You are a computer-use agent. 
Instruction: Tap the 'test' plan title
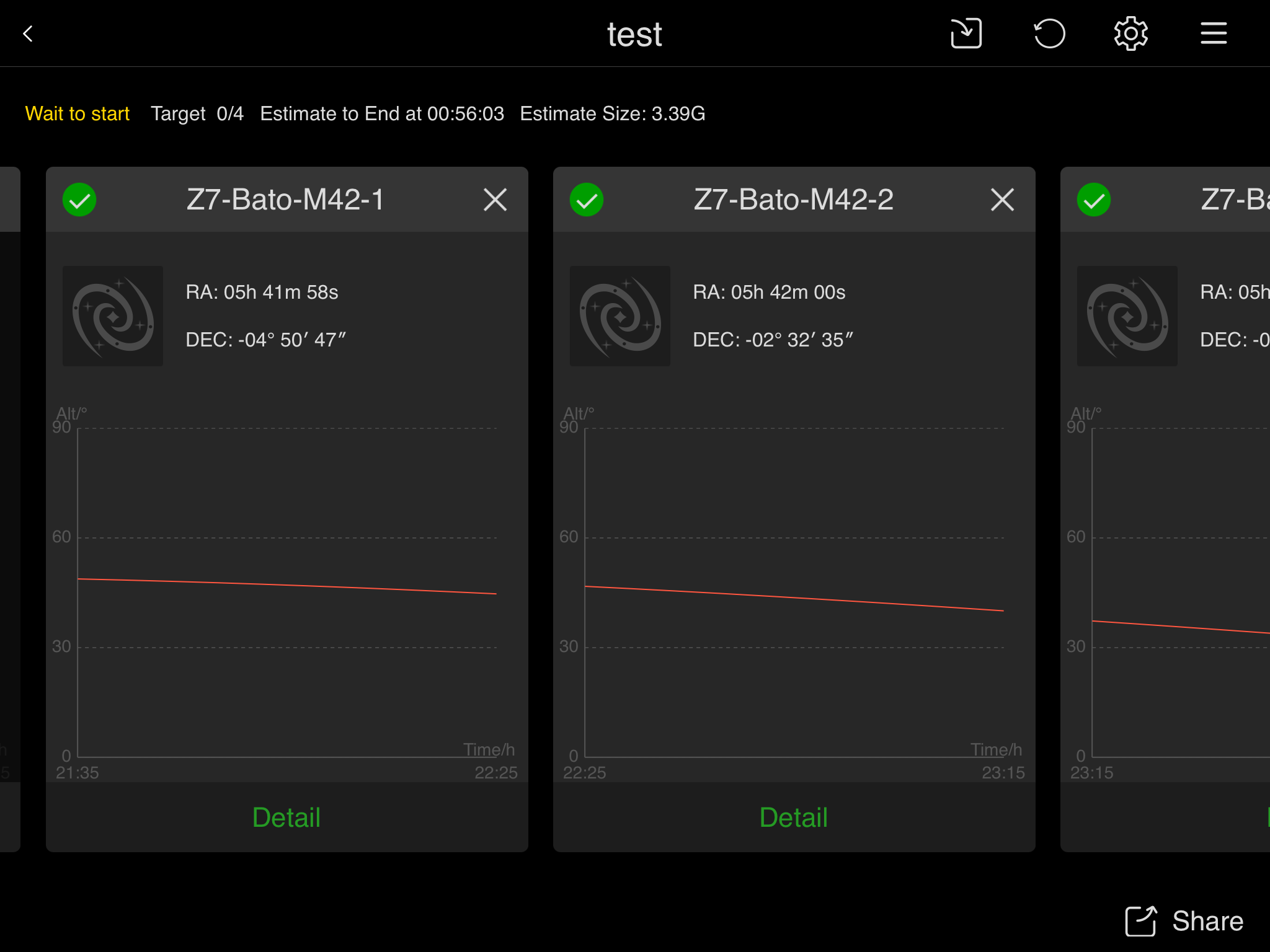click(x=634, y=35)
